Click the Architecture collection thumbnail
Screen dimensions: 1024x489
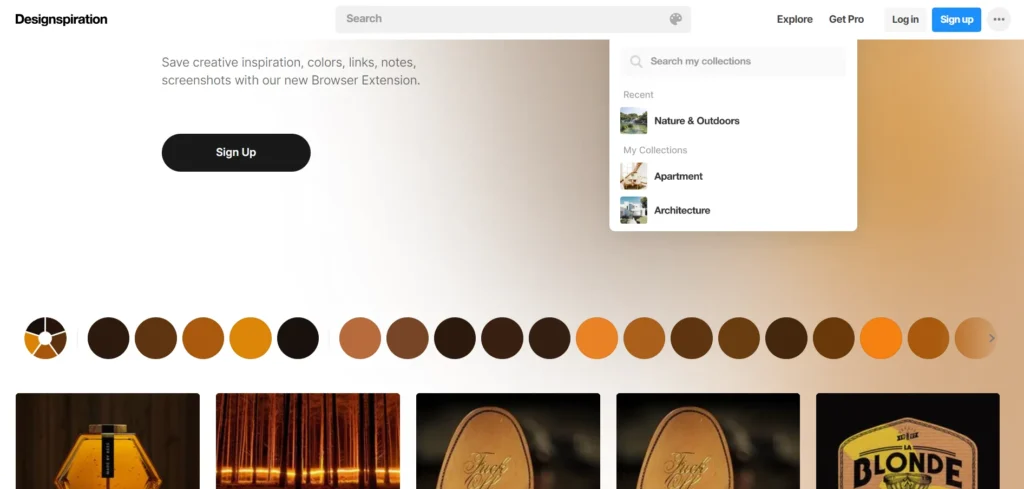(x=633, y=210)
